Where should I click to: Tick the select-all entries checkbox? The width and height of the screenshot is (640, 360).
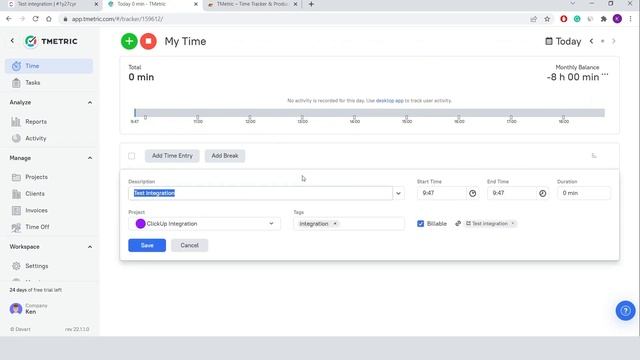131,156
